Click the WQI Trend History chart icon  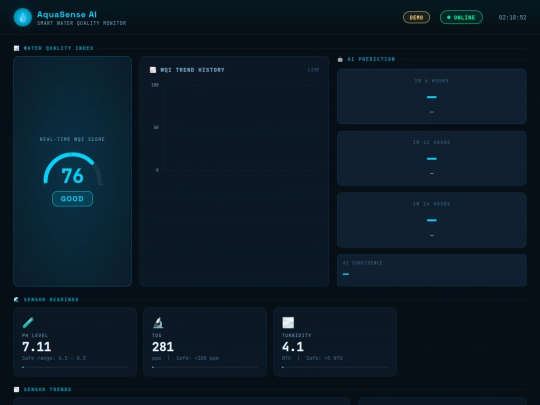pos(153,70)
